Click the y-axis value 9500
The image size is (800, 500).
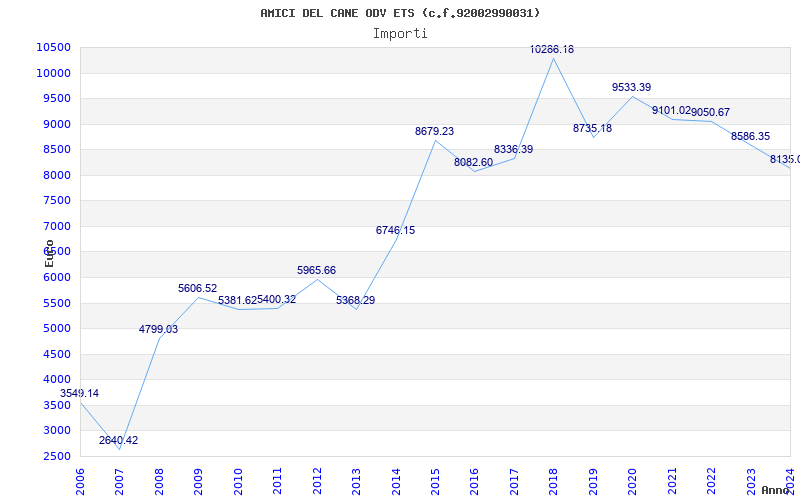(x=57, y=98)
